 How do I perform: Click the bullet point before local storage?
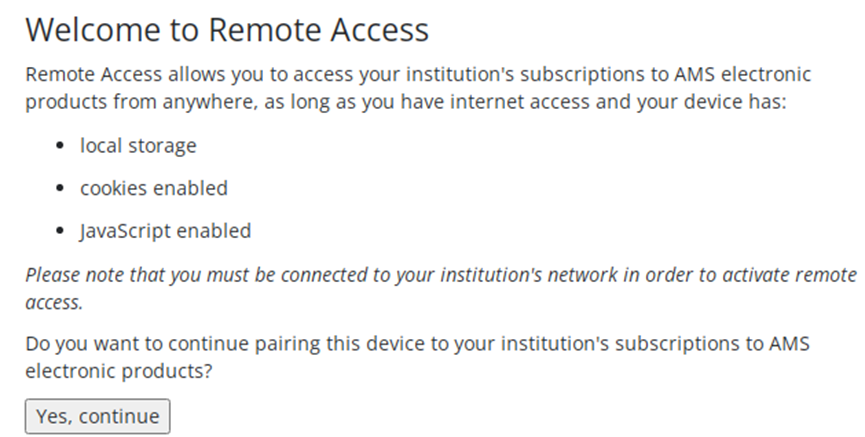tap(60, 146)
